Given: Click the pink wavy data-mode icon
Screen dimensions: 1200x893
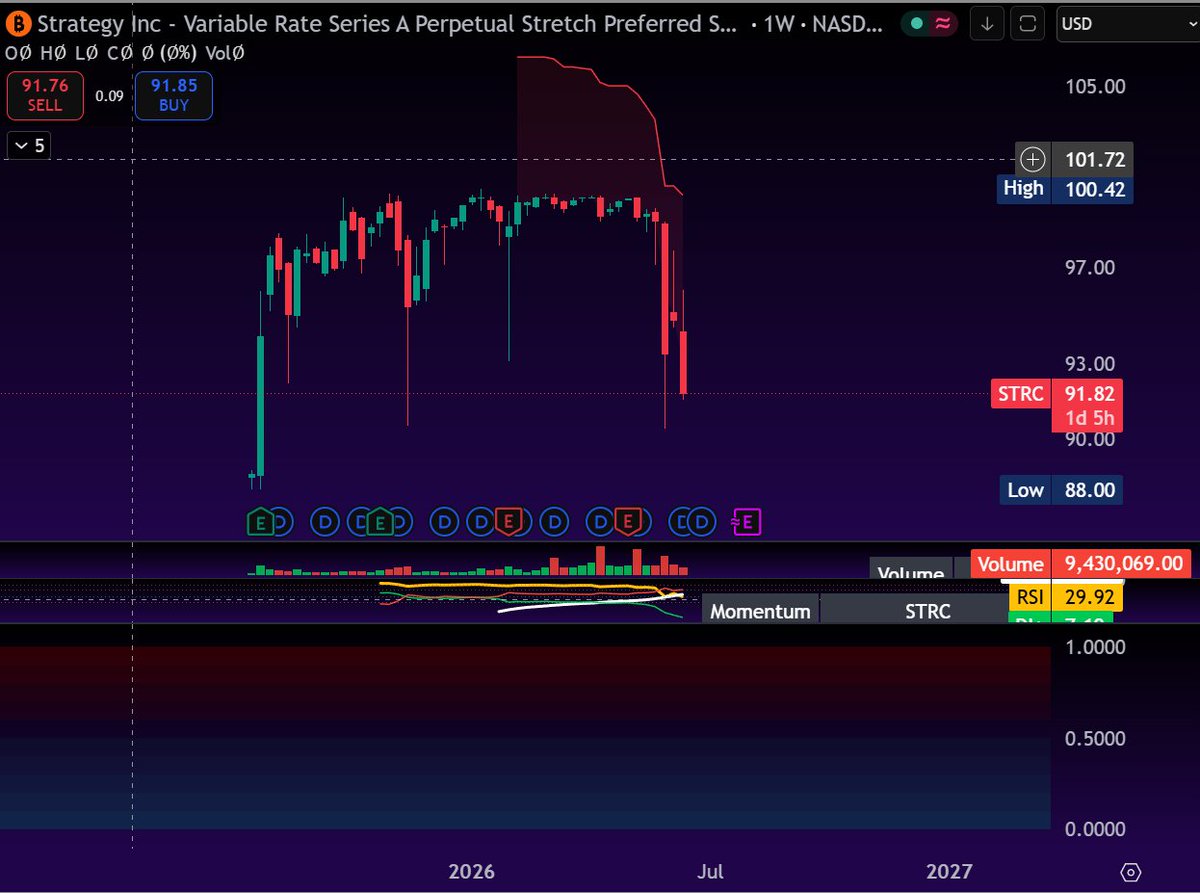Looking at the screenshot, I should click(x=942, y=24).
